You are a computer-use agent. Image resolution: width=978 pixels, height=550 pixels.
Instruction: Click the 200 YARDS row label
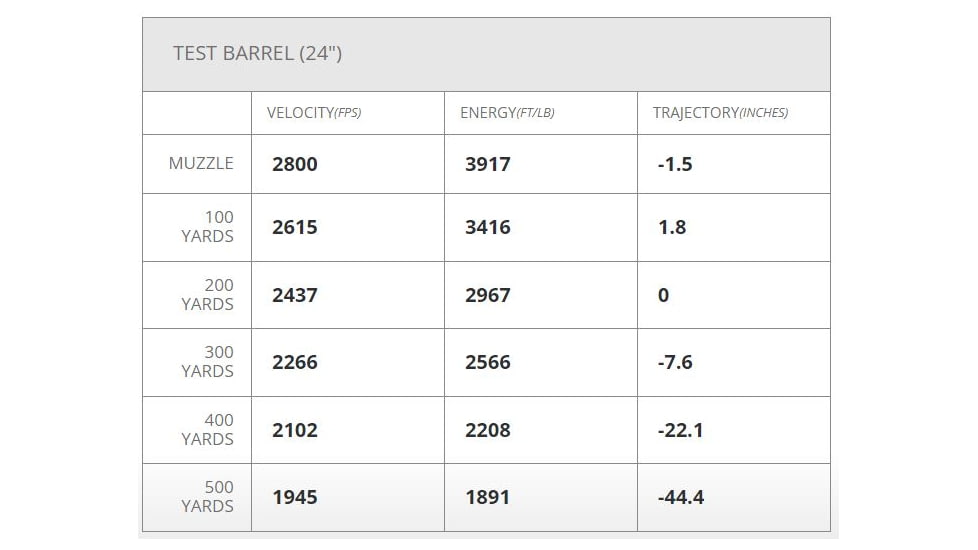click(x=208, y=294)
